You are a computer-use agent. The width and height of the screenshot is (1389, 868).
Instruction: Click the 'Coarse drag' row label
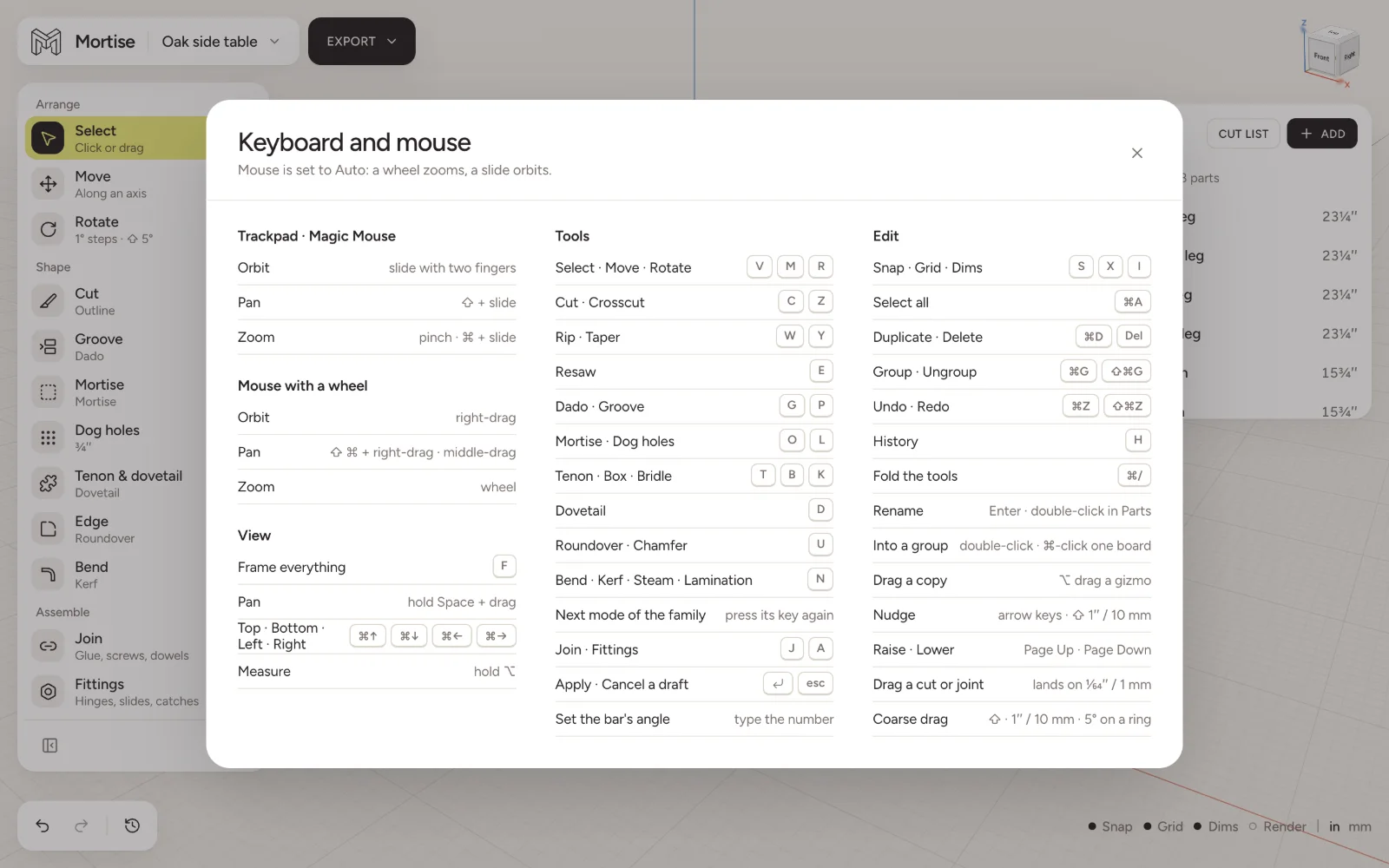pos(911,719)
